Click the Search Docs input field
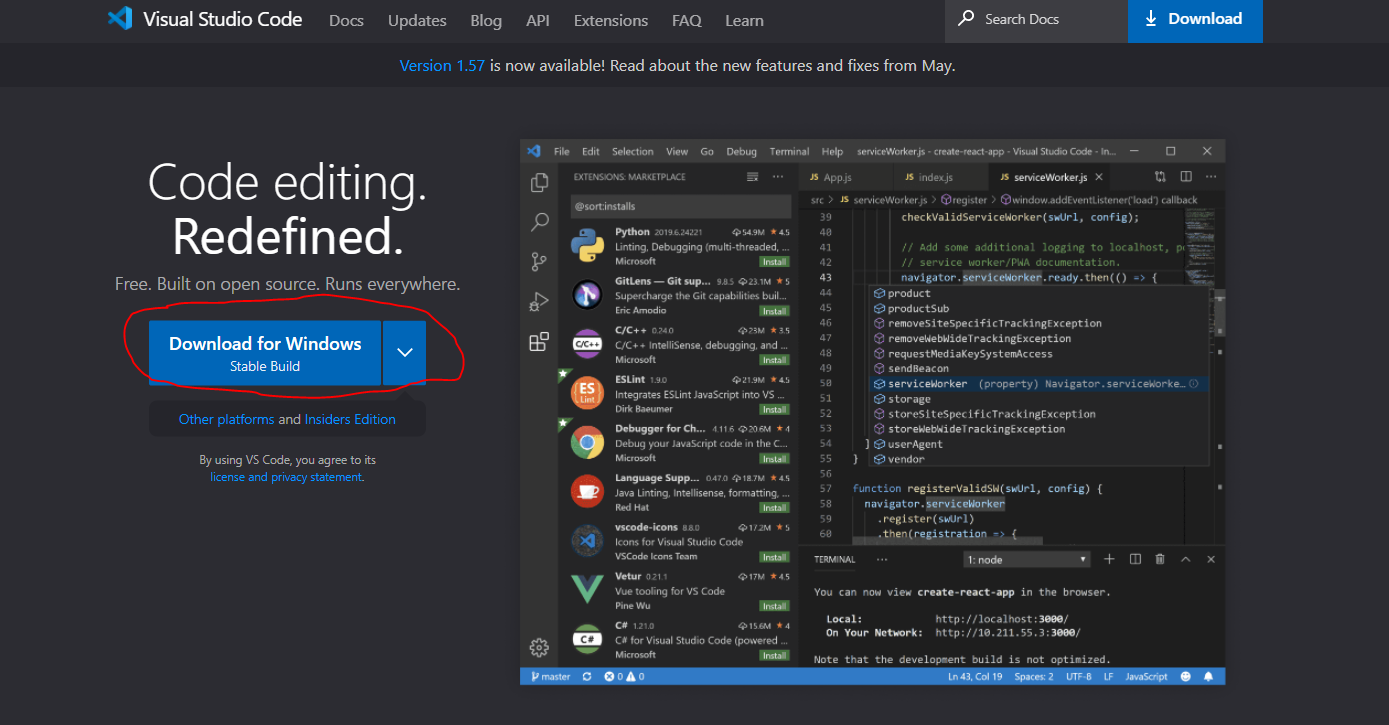 pos(1036,20)
